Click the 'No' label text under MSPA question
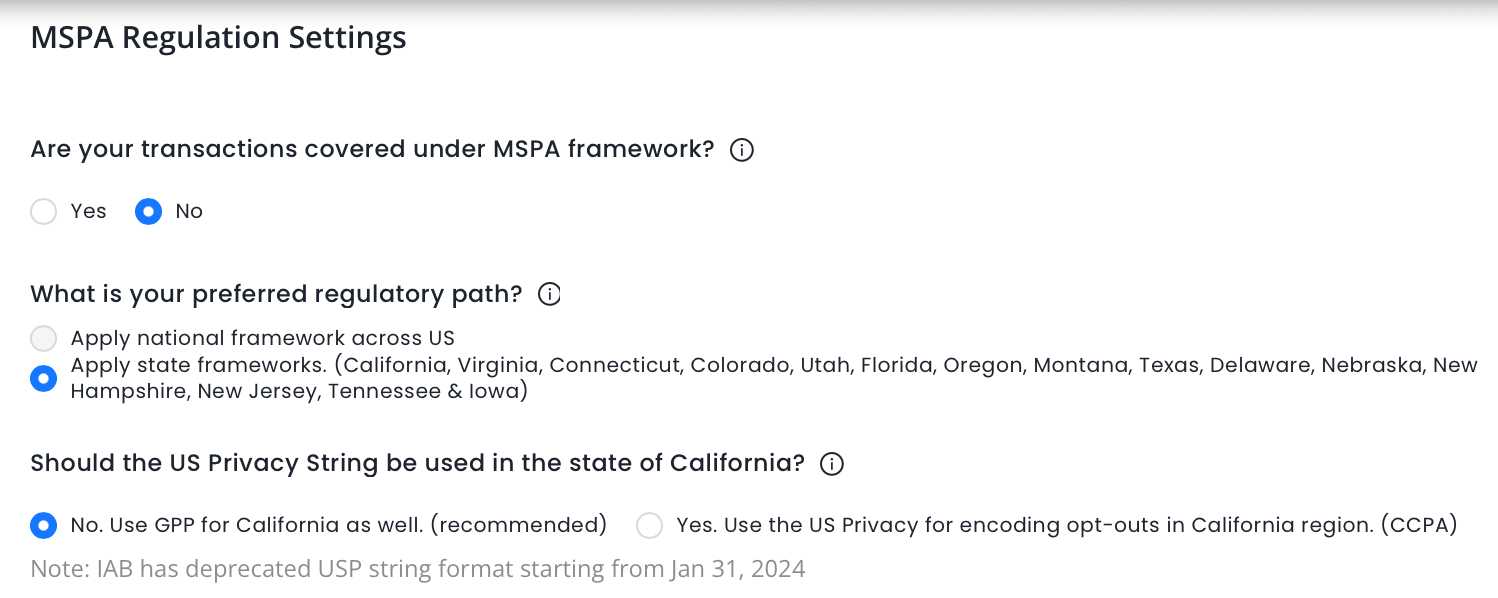This screenshot has height=598, width=1498. pos(189,211)
